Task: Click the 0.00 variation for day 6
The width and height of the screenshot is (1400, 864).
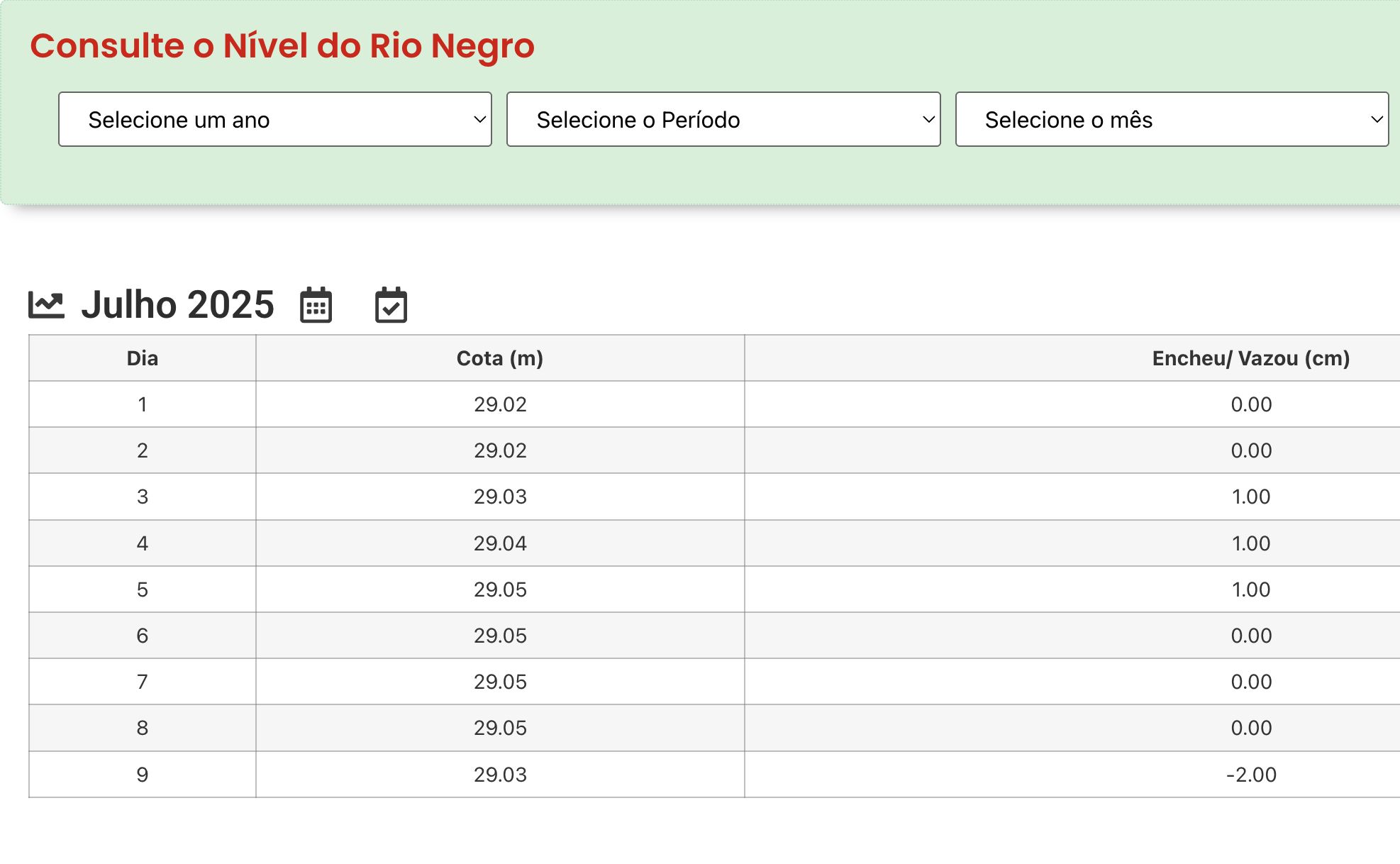Action: tap(1251, 636)
